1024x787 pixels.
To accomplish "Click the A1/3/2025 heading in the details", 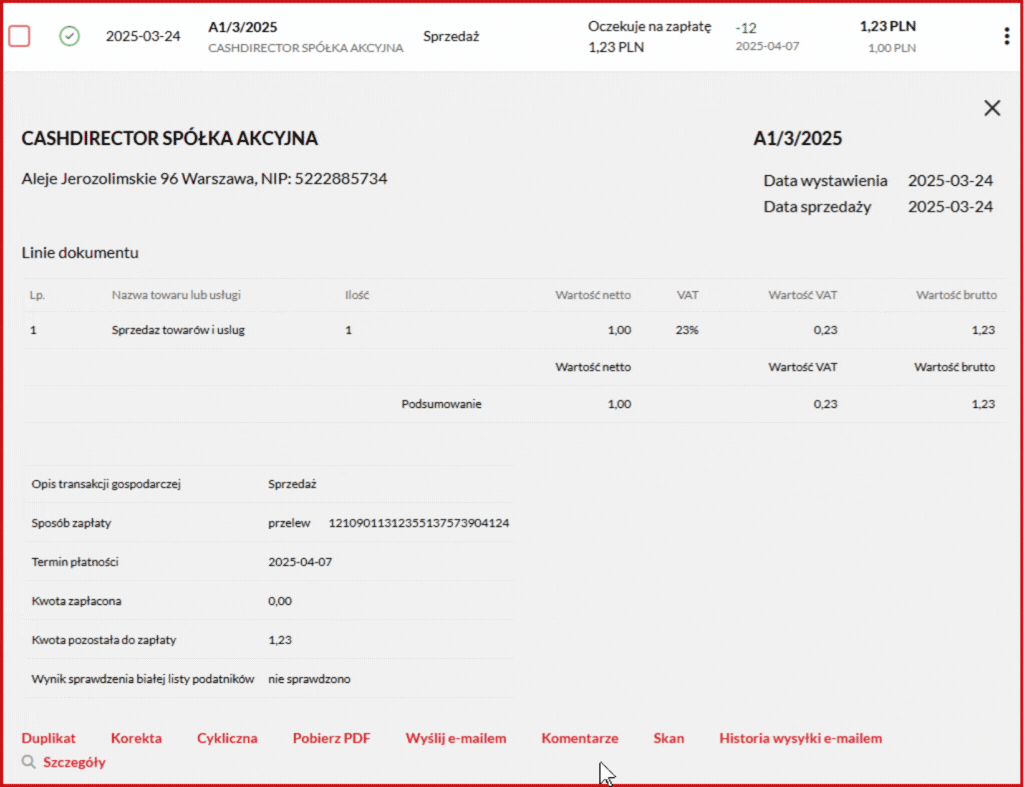I will [x=797, y=138].
